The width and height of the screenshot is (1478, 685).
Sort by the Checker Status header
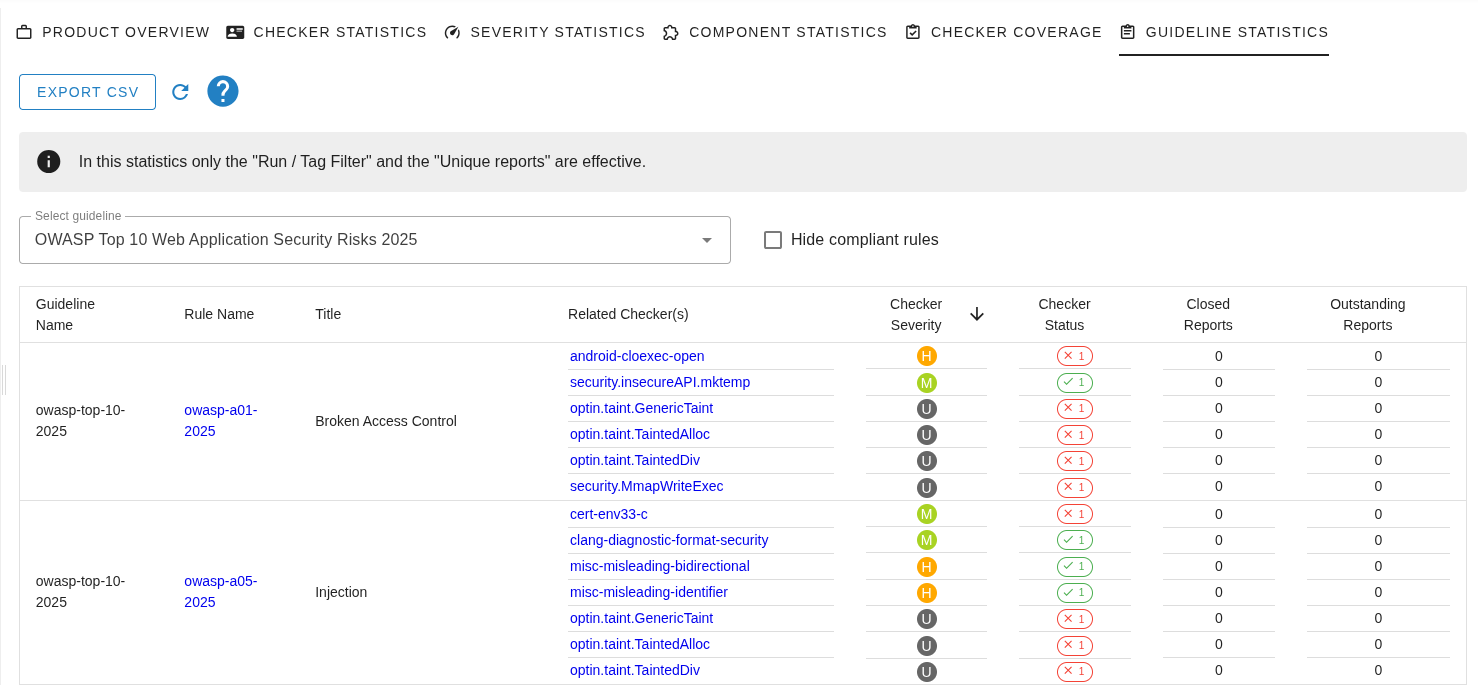pos(1064,314)
